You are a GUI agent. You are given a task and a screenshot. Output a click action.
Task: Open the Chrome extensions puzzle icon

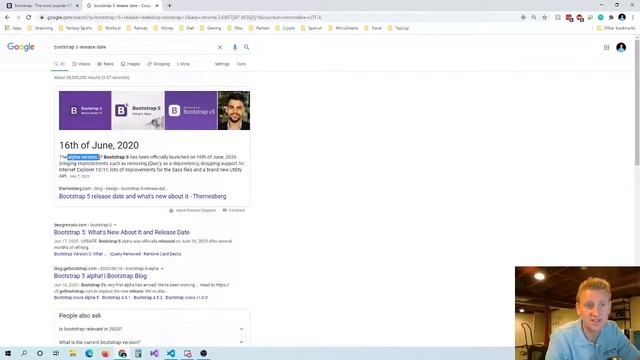[x=611, y=18]
